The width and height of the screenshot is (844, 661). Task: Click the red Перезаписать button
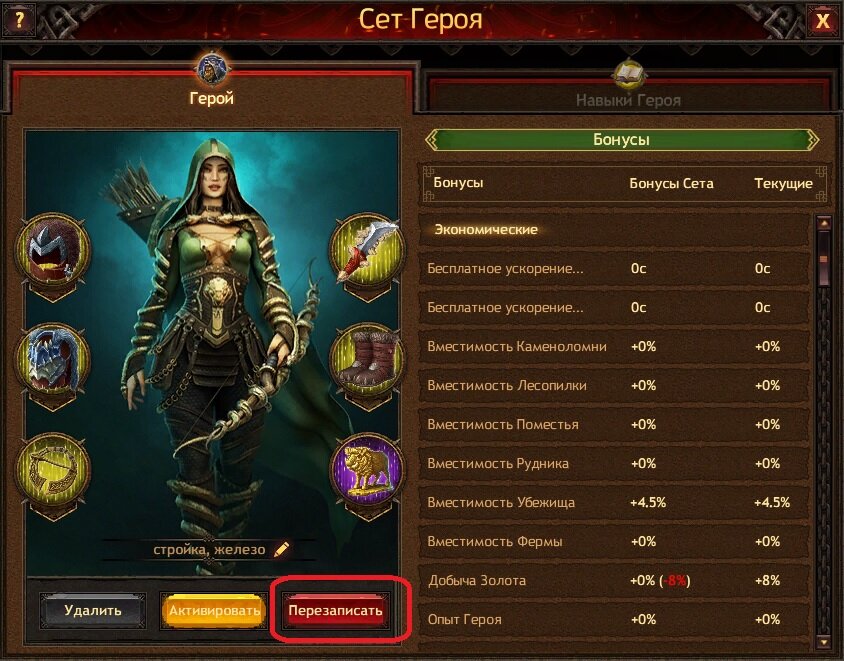click(335, 610)
